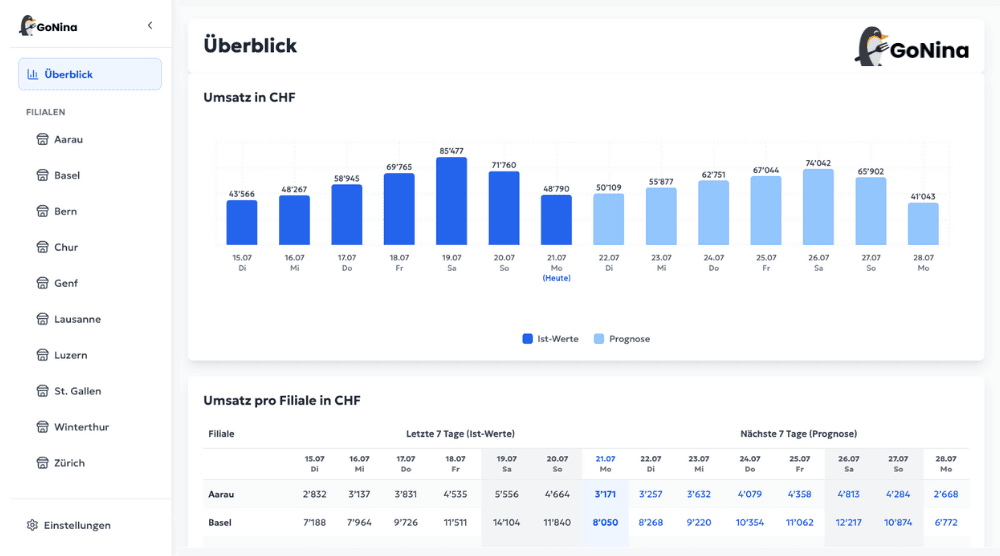Click the GoNina penguin logo in sidebar
Image resolution: width=1000 pixels, height=556 pixels.
(27, 26)
